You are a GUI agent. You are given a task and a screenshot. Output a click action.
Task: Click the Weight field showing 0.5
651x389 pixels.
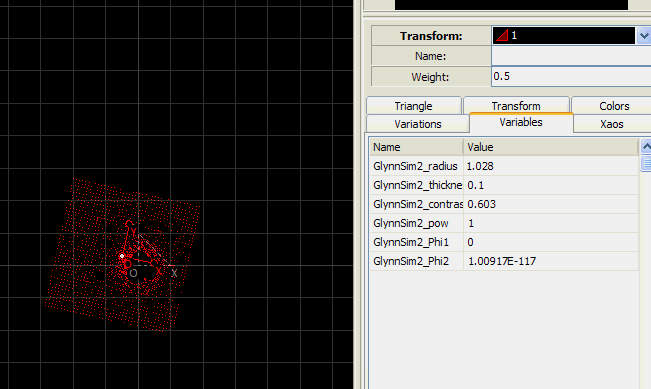coord(571,76)
